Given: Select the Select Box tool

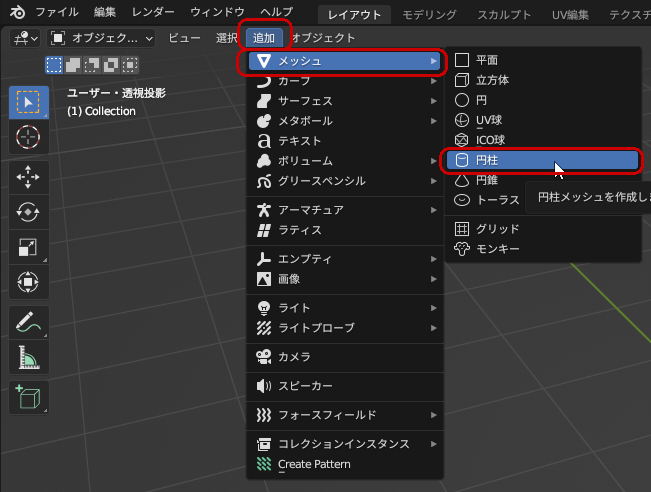Looking at the screenshot, I should [x=29, y=103].
